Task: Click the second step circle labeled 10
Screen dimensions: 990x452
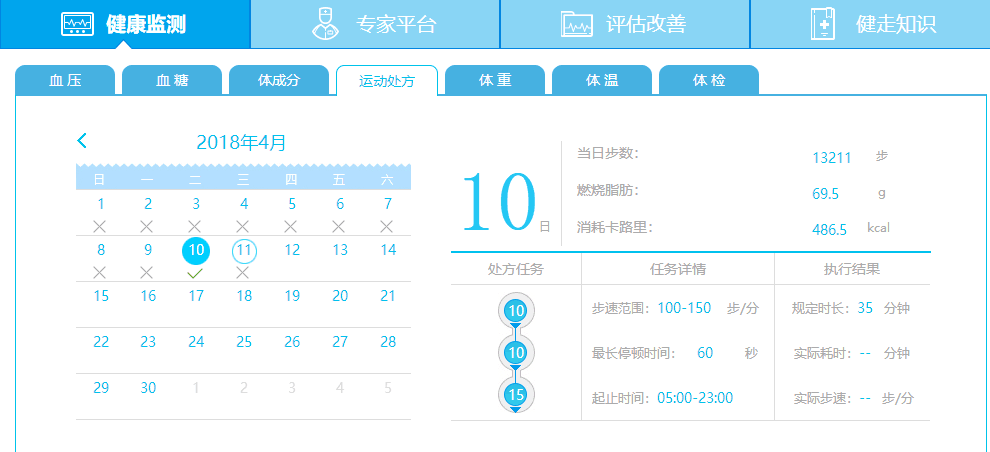Action: (516, 352)
